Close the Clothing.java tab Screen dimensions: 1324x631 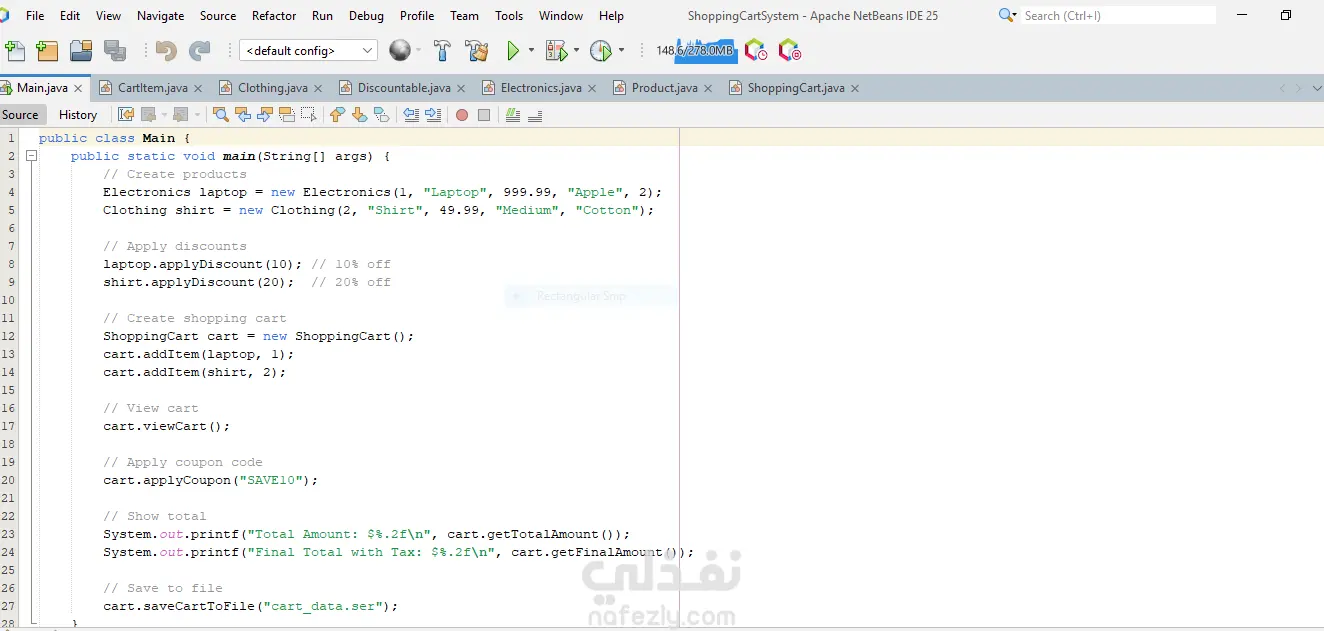318,88
